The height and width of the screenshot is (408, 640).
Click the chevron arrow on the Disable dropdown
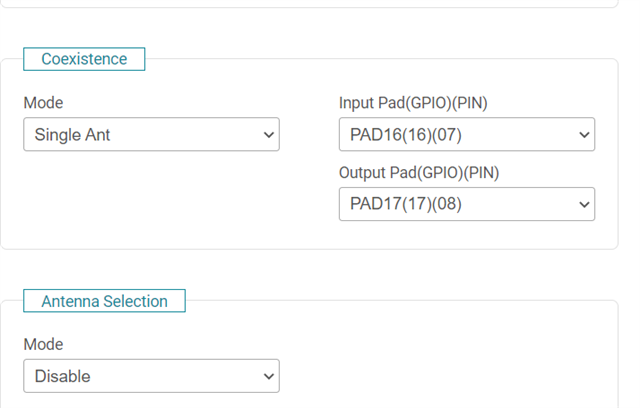(x=267, y=376)
